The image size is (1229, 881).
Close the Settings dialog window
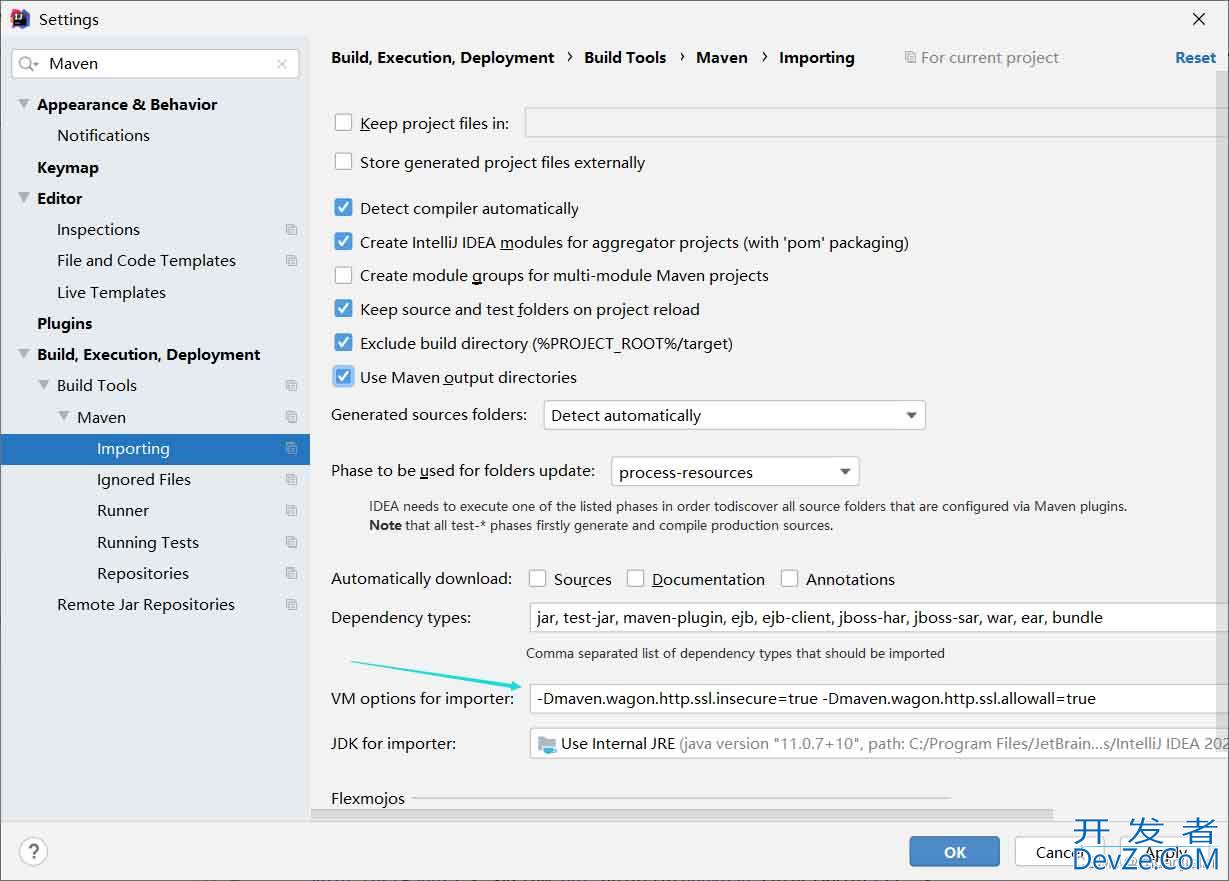point(1199,19)
